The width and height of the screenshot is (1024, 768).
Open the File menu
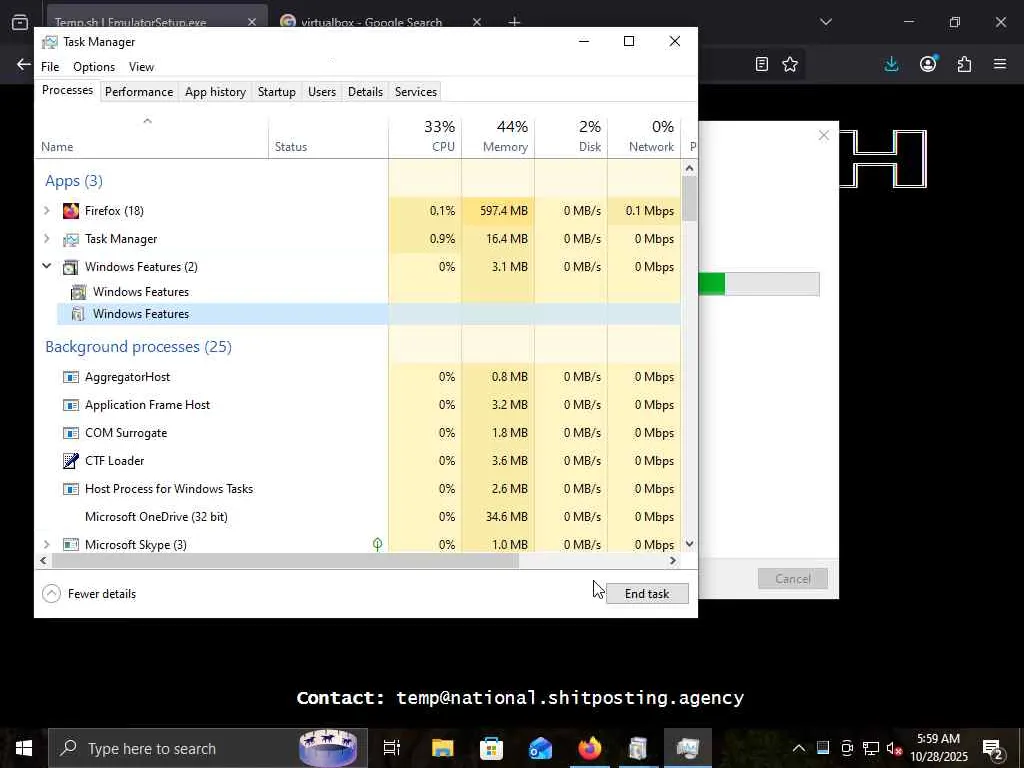(50, 67)
